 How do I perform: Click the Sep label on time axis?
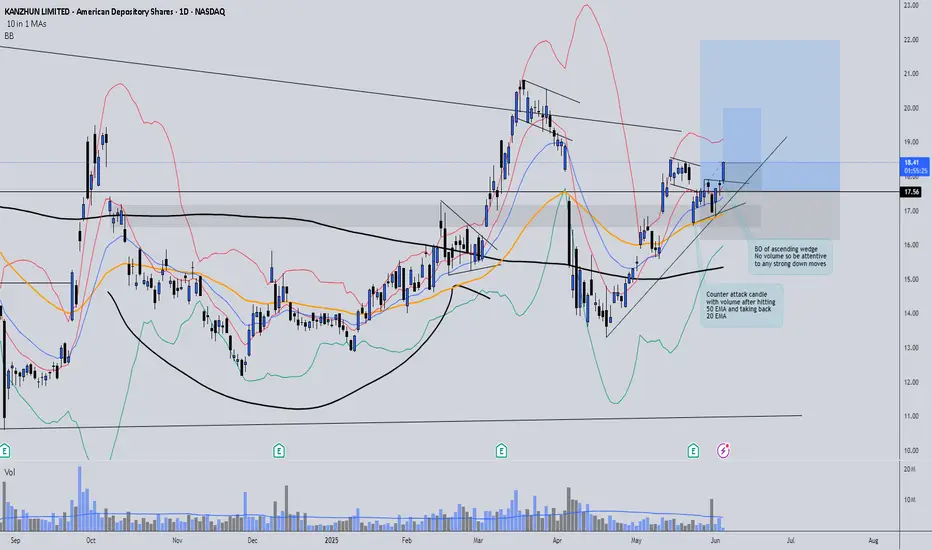pyautogui.click(x=15, y=540)
